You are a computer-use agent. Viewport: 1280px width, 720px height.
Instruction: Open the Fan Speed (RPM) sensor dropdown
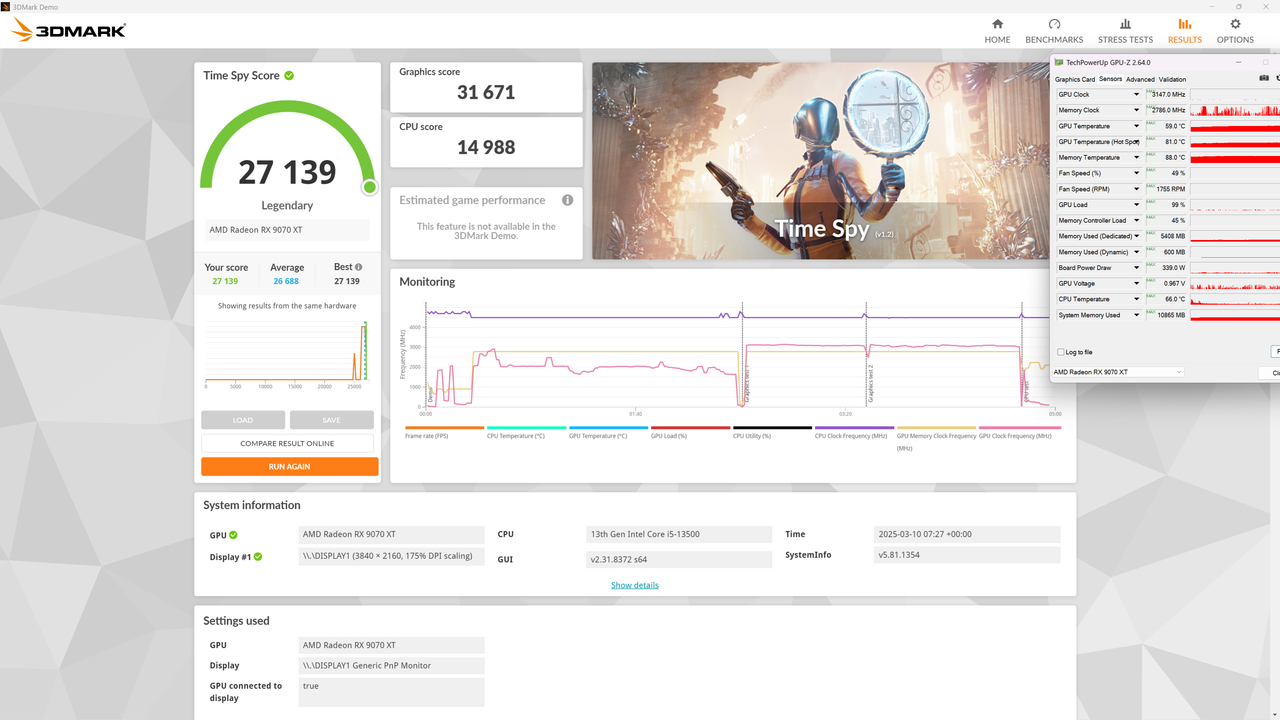[1136, 189]
